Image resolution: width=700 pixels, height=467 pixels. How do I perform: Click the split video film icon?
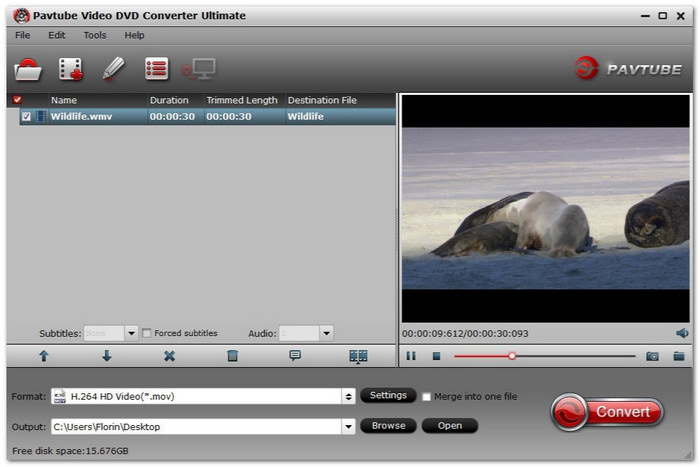358,356
